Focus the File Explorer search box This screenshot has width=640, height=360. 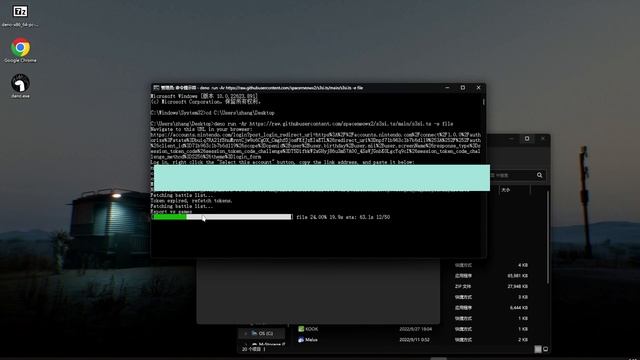click(518, 175)
